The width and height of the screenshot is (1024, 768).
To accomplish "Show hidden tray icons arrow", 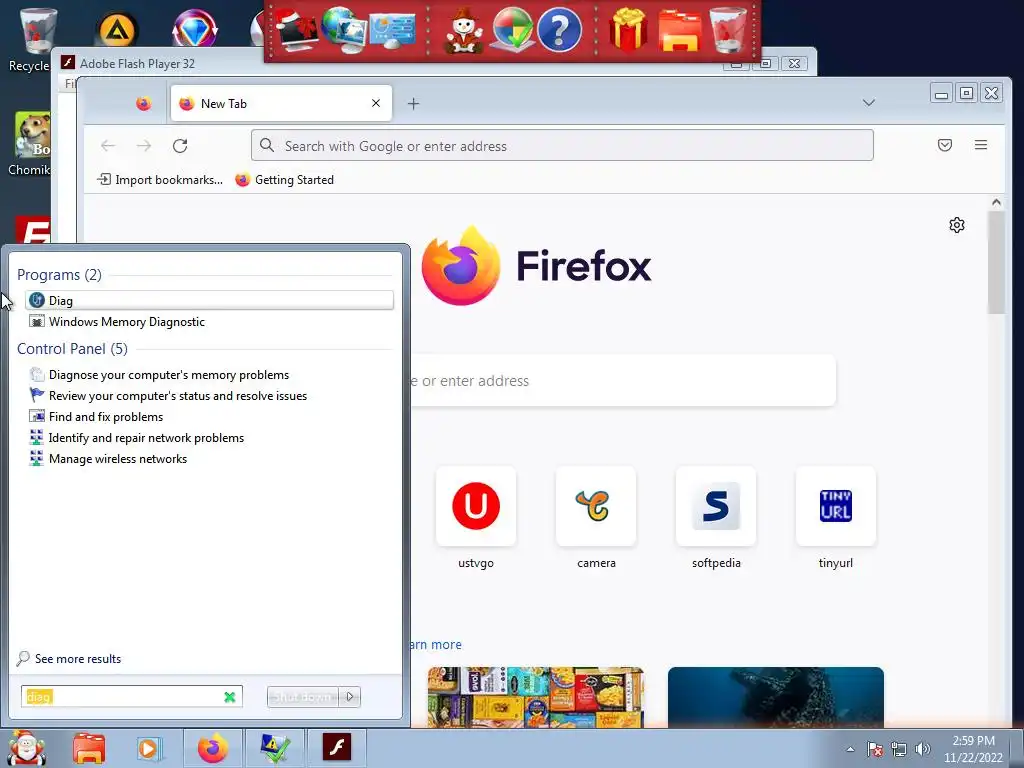I will click(x=850, y=749).
